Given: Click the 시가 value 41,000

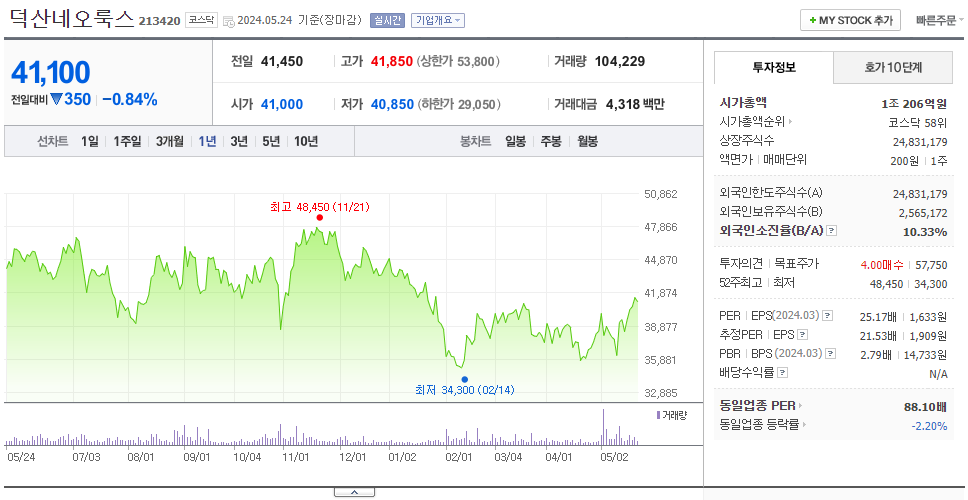Looking at the screenshot, I should [282, 104].
